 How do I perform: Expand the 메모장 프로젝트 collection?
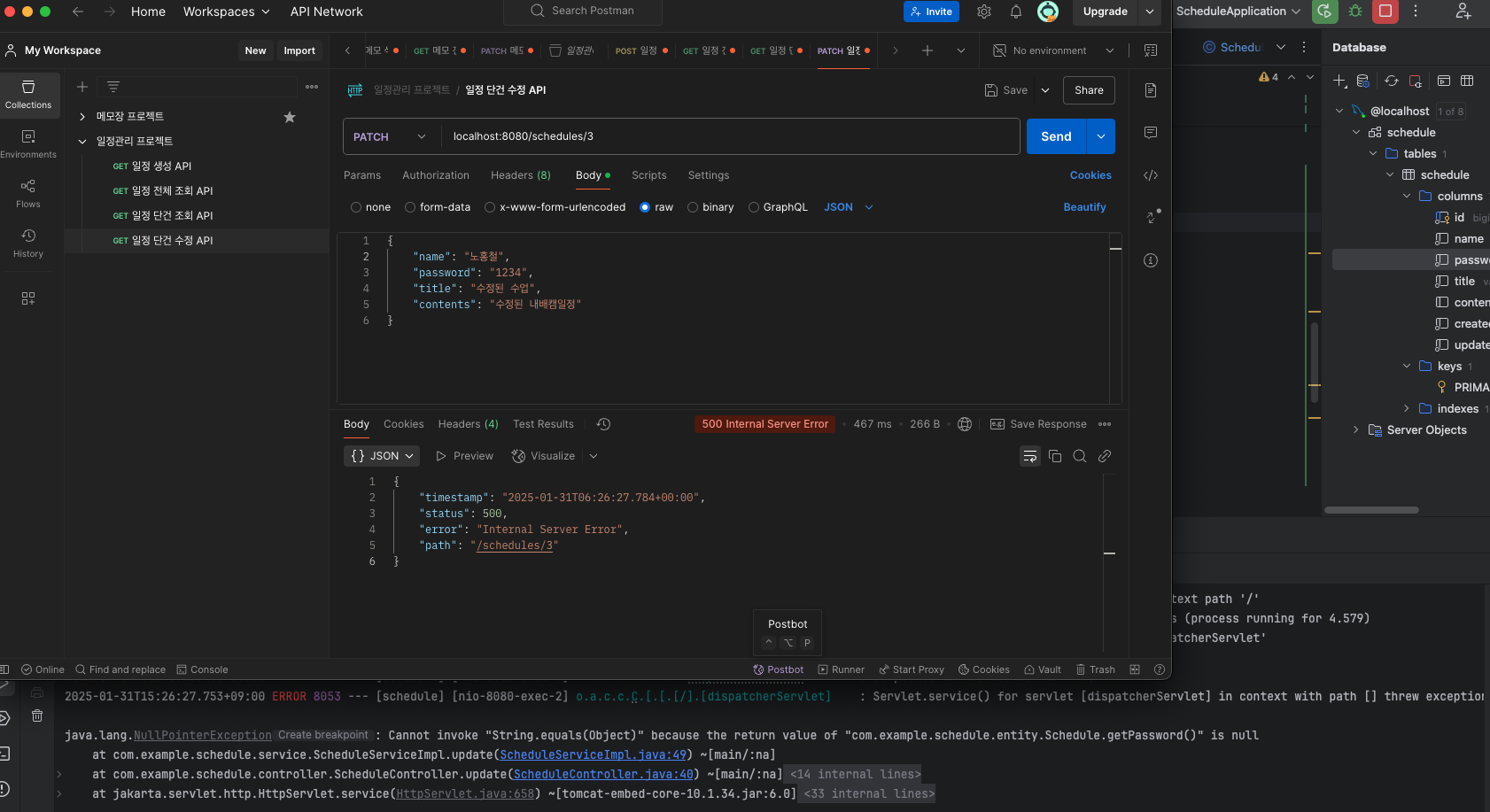coord(82,117)
